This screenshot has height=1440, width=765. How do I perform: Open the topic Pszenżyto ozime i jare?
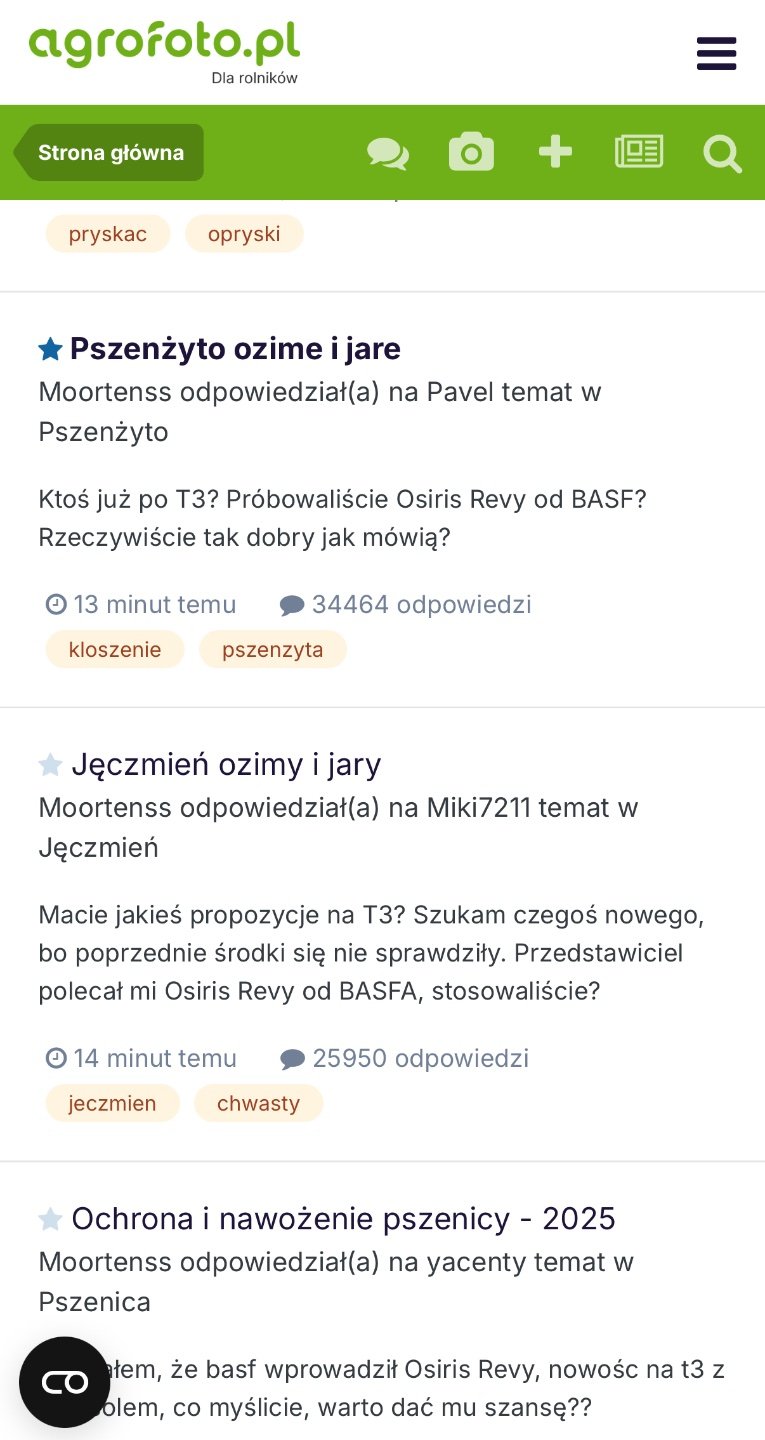[x=235, y=349]
